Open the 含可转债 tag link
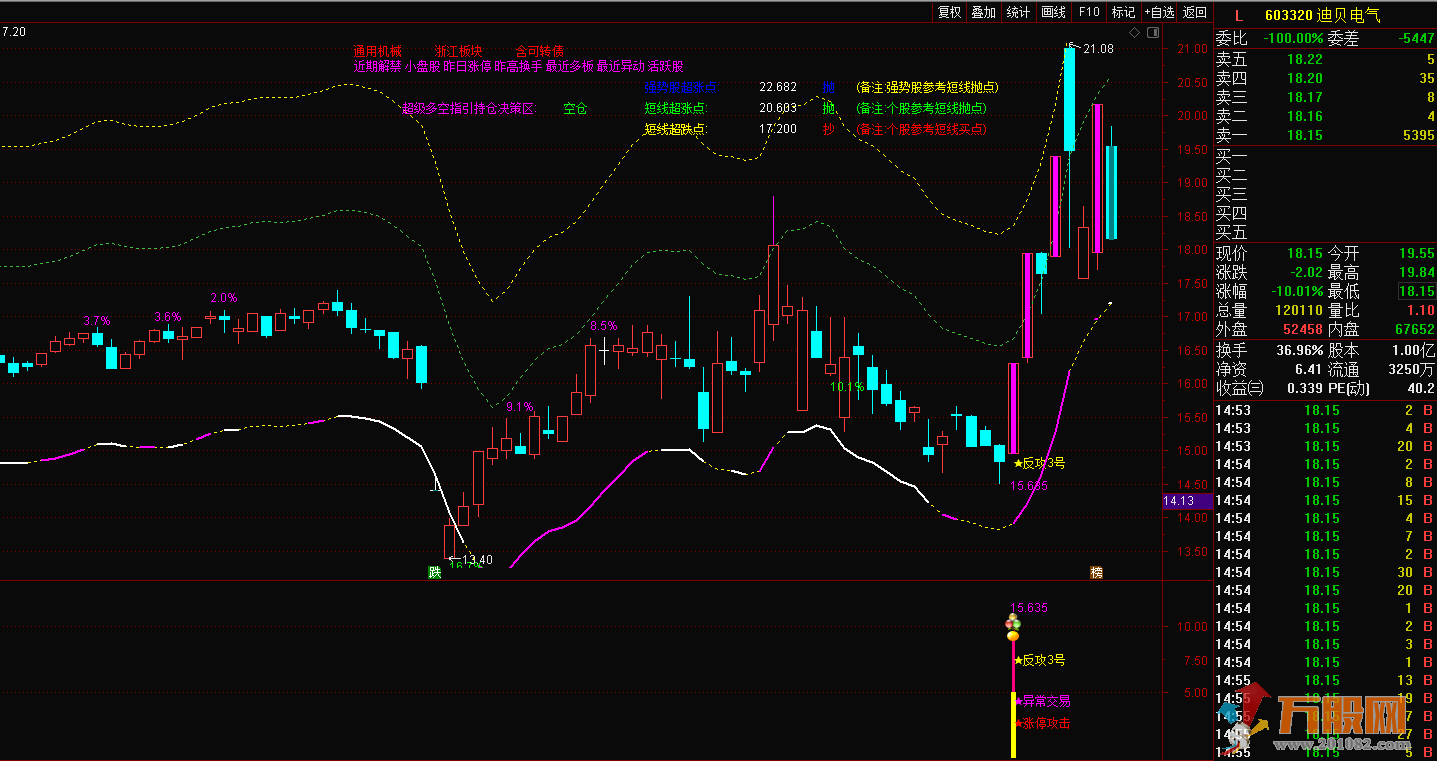 (x=540, y=51)
